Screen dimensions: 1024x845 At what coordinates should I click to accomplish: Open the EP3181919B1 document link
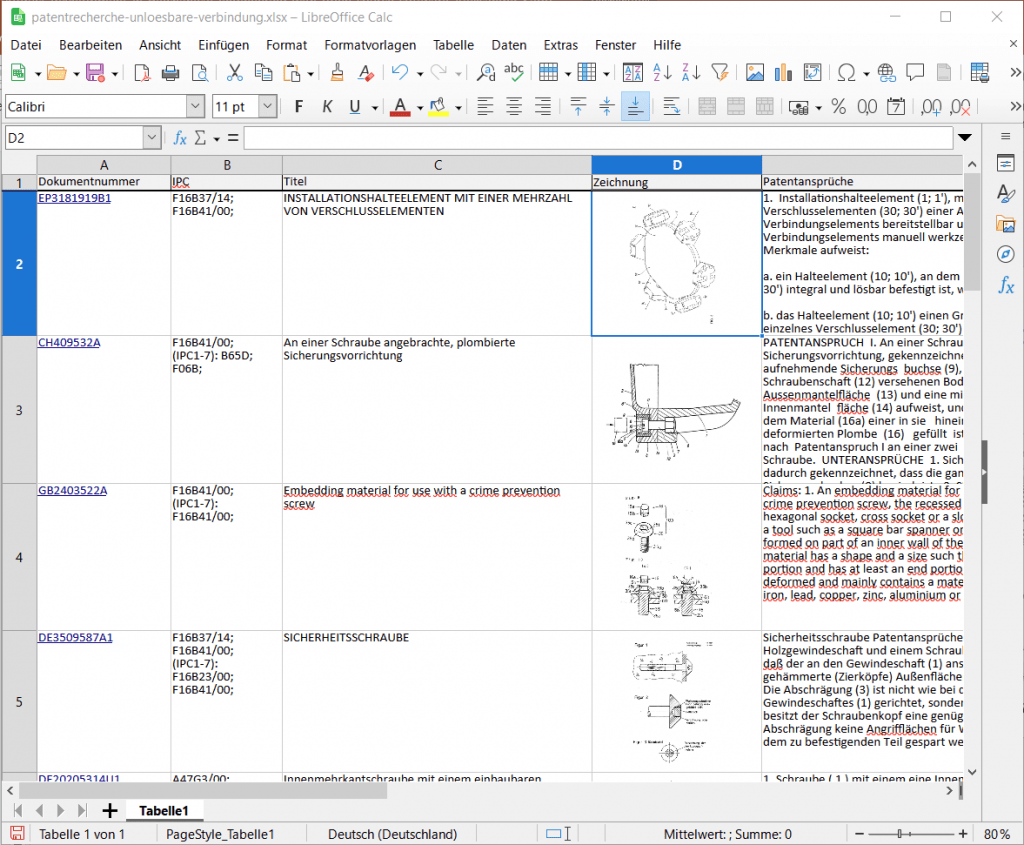[74, 198]
